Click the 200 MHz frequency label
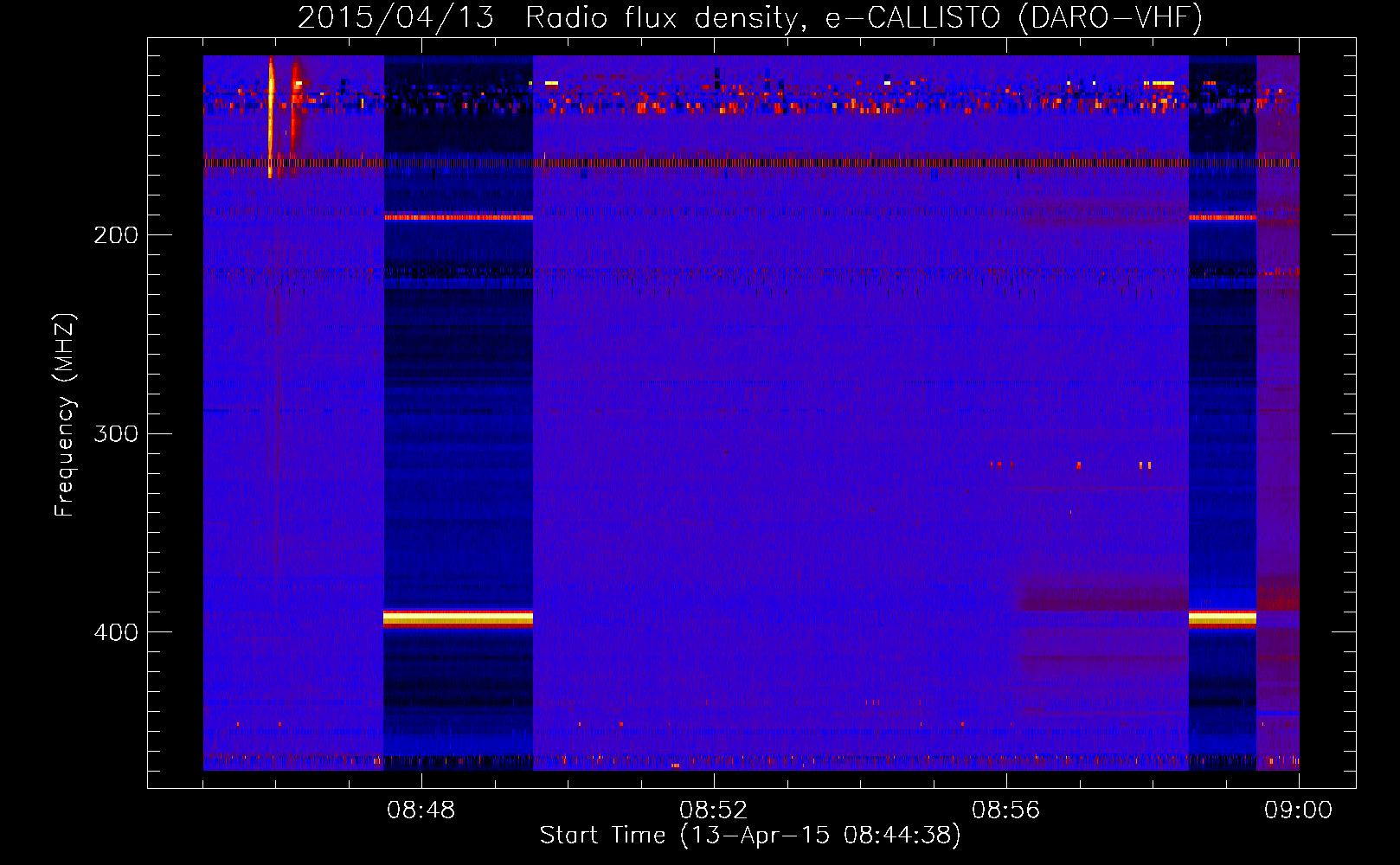The height and width of the screenshot is (865, 1400). click(x=116, y=234)
